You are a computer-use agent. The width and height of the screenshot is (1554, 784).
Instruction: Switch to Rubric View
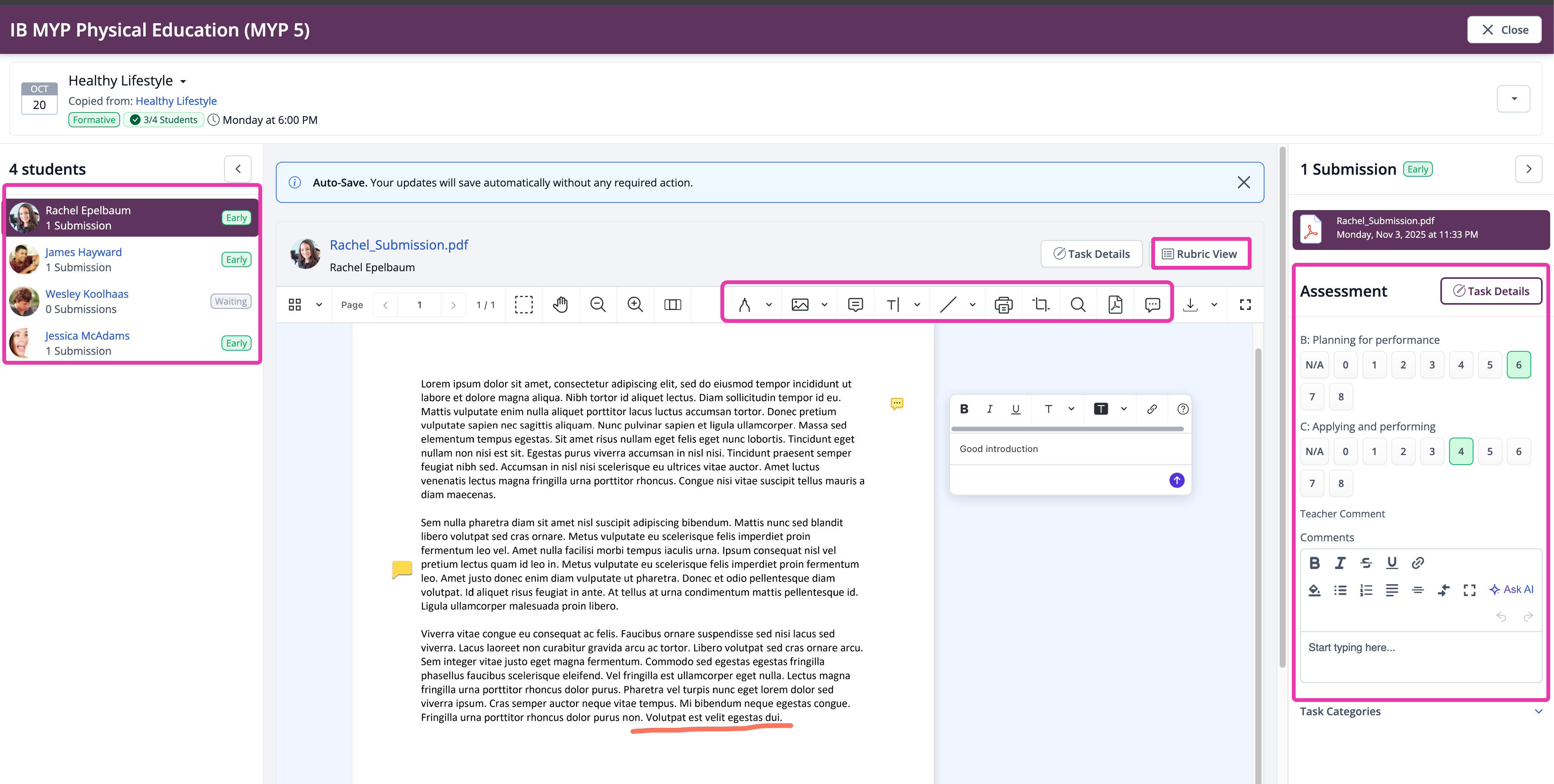coord(1200,254)
